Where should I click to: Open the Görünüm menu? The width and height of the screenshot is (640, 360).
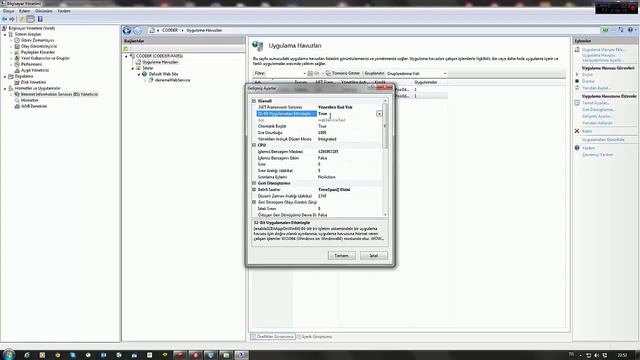(44, 11)
